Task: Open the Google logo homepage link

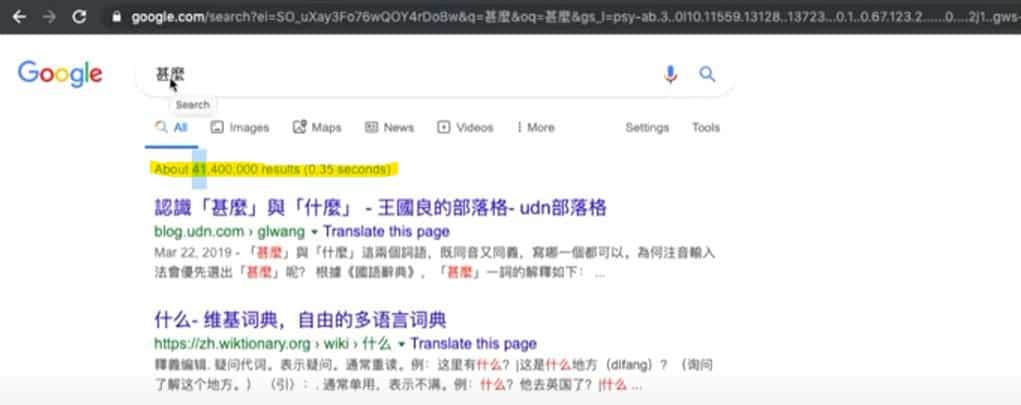Action: (60, 74)
